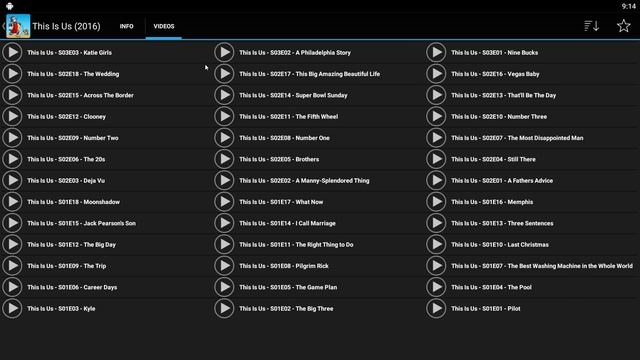The height and width of the screenshot is (360, 640).
Task: Play S02E12 Clooney episode icon
Action: (12, 116)
